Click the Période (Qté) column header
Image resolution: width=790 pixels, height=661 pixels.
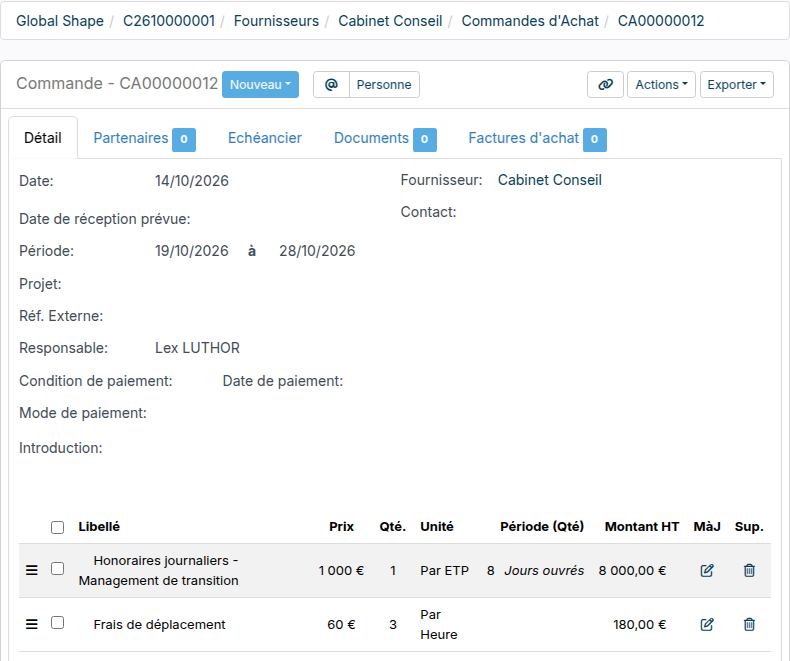tap(542, 527)
